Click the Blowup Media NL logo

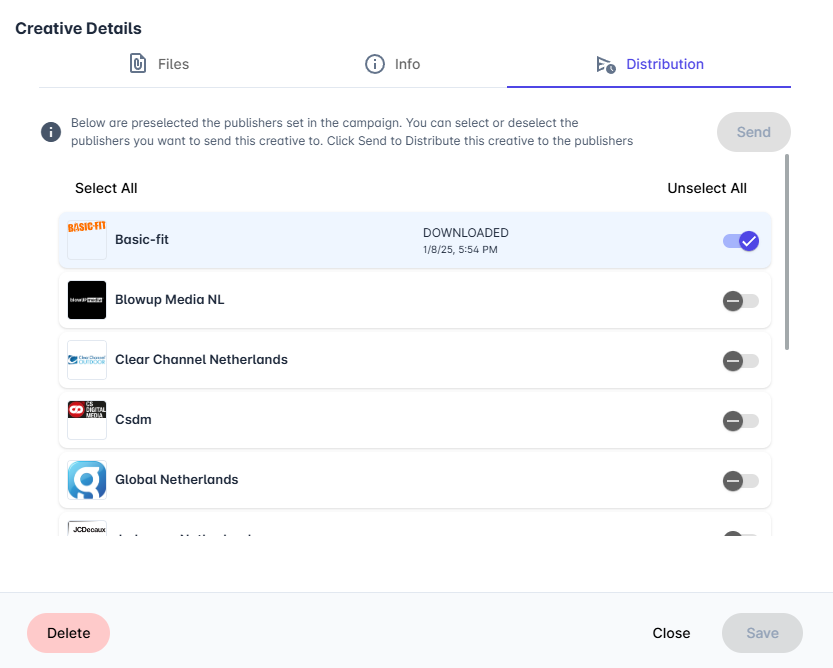point(87,300)
